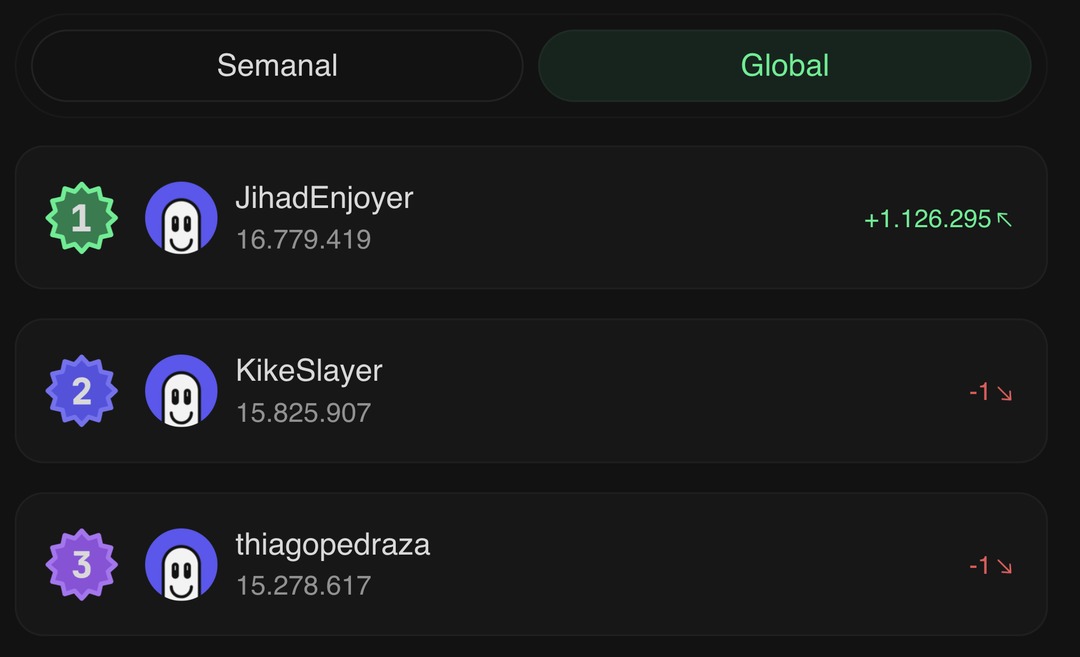Click the green up arrow beside +1.126.295

(x=1004, y=220)
